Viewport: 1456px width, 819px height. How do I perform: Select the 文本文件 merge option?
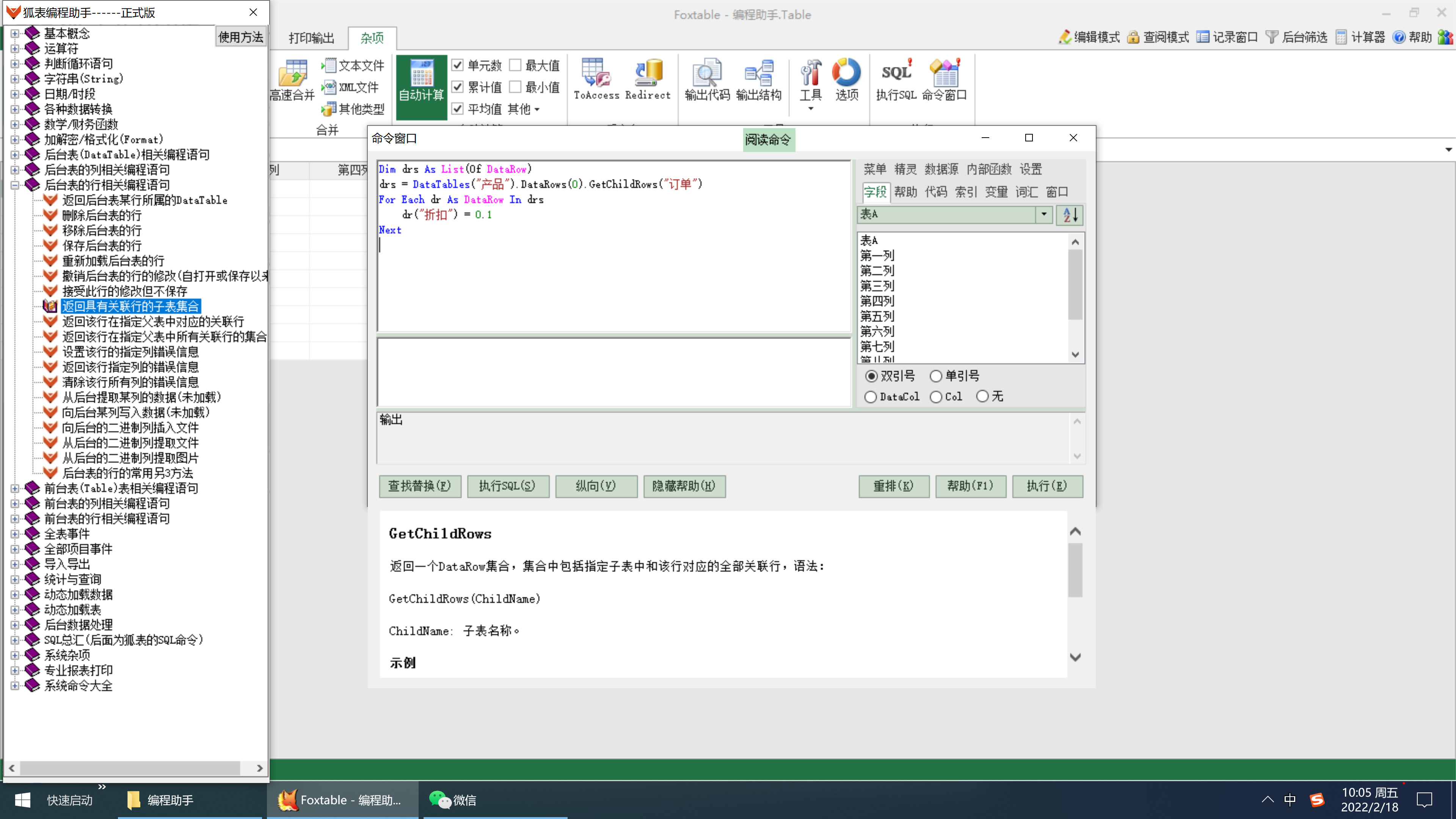[x=353, y=66]
